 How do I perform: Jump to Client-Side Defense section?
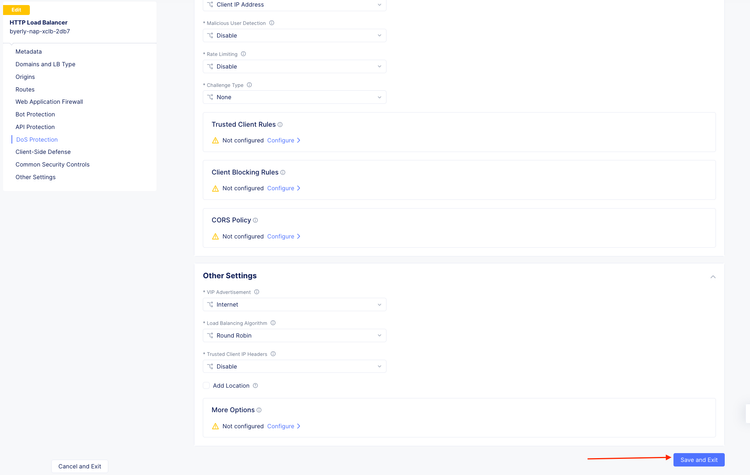click(x=43, y=152)
